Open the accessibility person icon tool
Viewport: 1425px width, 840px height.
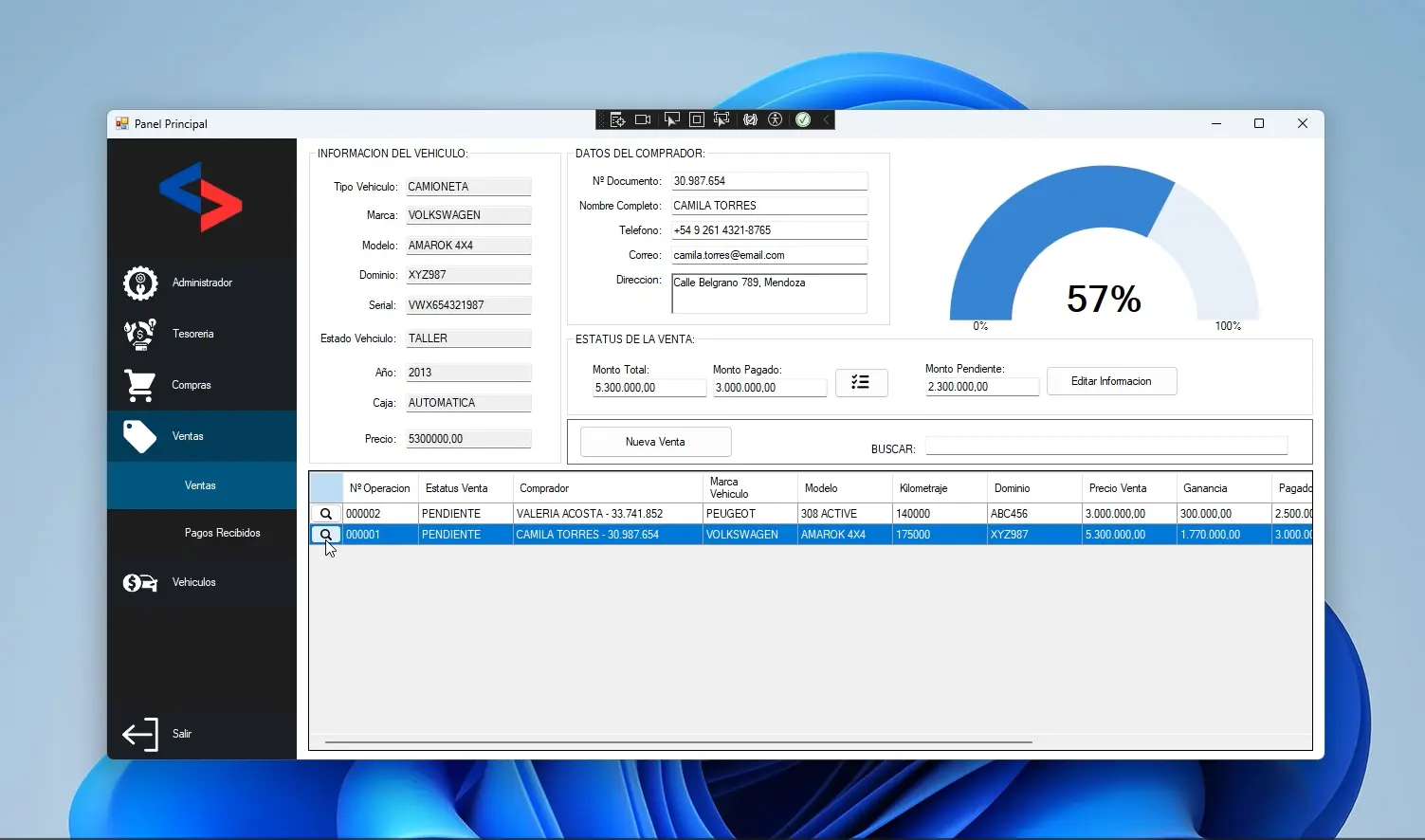coord(776,119)
